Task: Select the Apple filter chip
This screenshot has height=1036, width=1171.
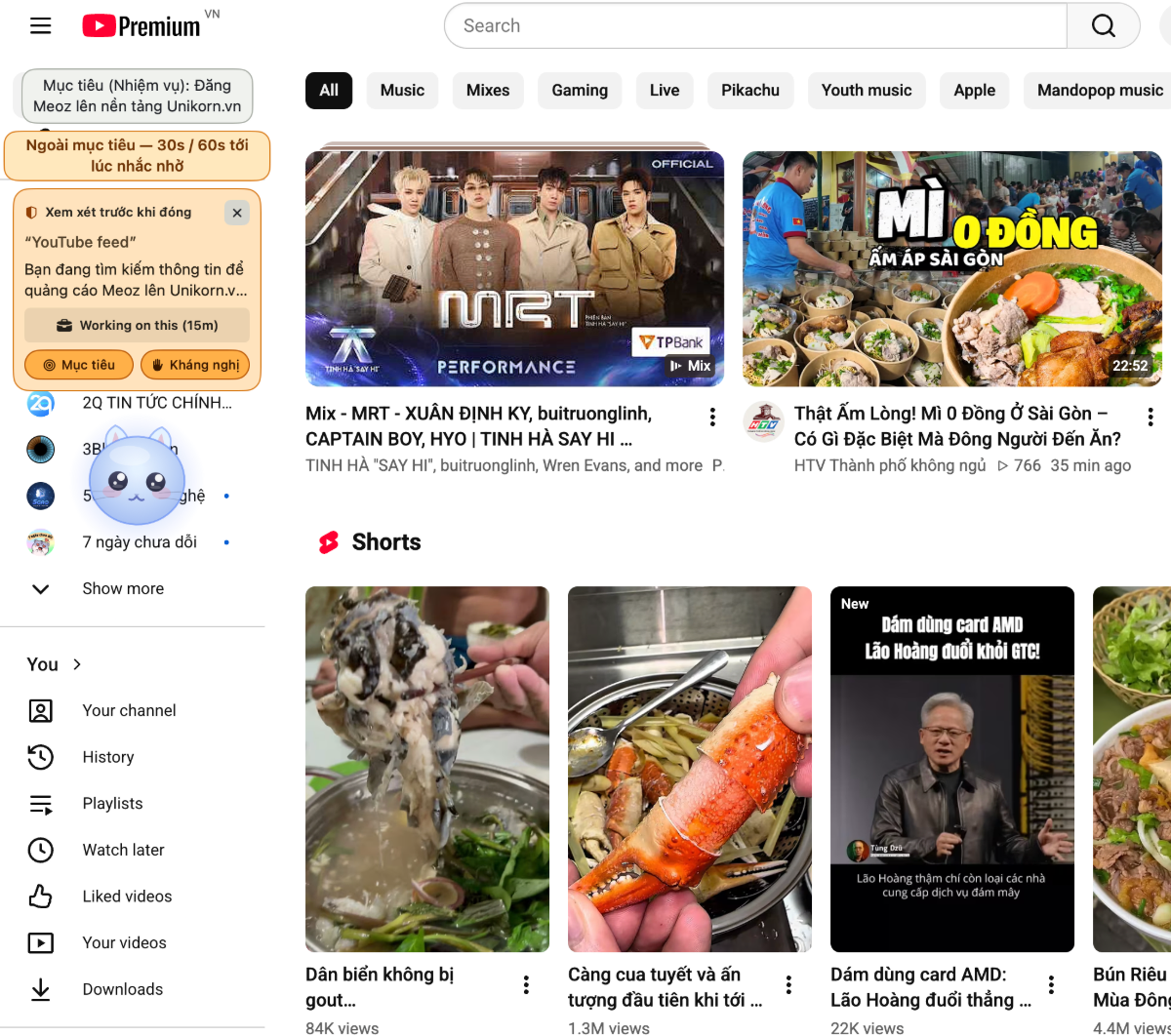Action: [975, 90]
